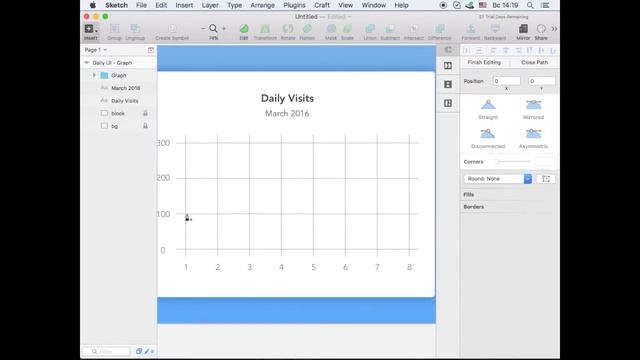Show hidden toolbar items via overflow chevron
Screen dimensions: 640x360
[x=554, y=29]
